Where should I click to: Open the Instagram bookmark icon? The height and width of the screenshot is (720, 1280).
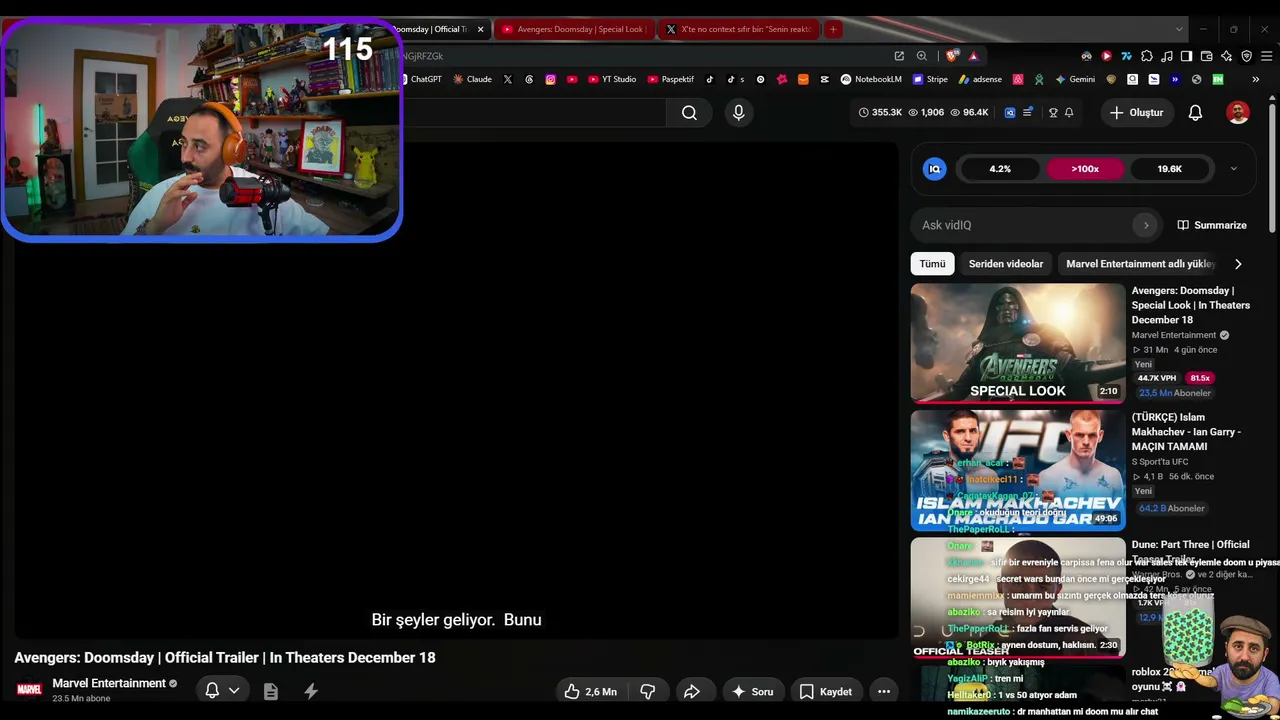click(x=550, y=79)
